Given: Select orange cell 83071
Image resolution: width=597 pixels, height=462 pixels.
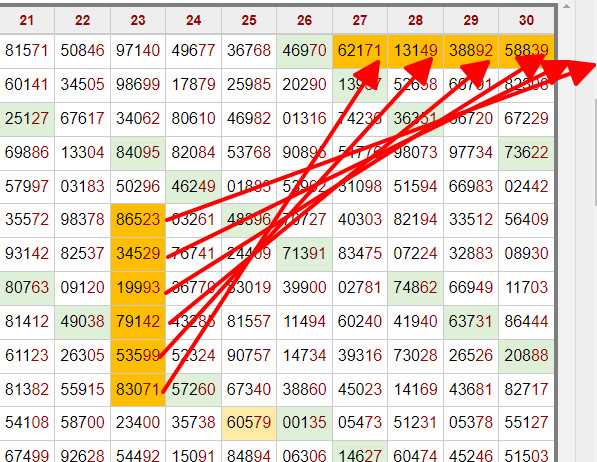Looking at the screenshot, I should (x=138, y=390).
